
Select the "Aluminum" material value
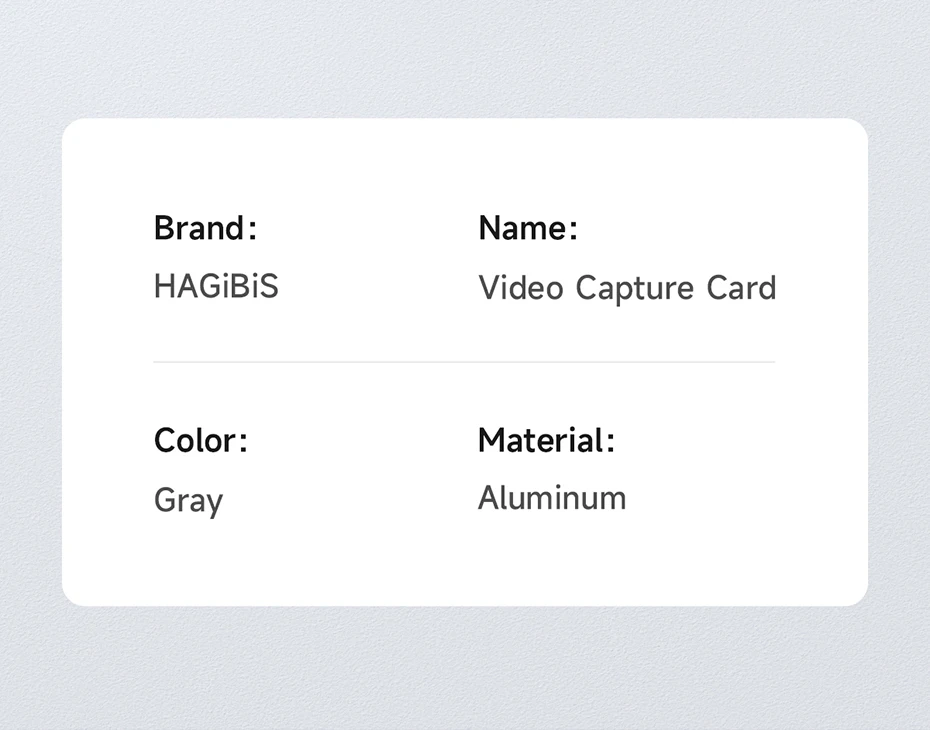tap(552, 498)
